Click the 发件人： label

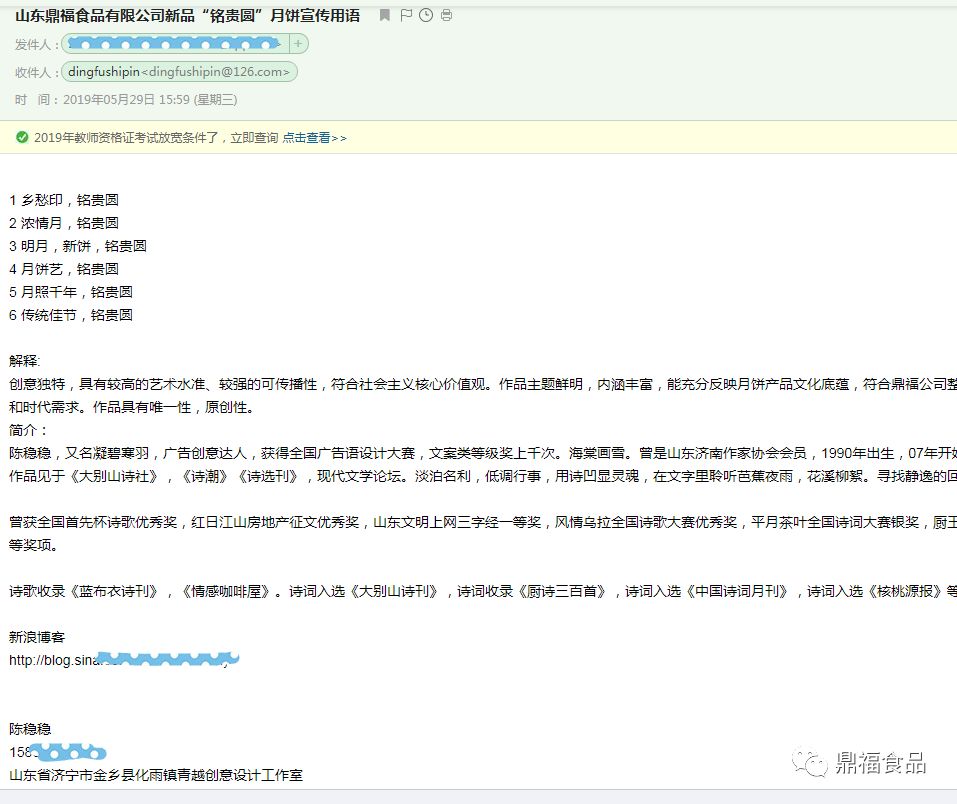pos(37,45)
